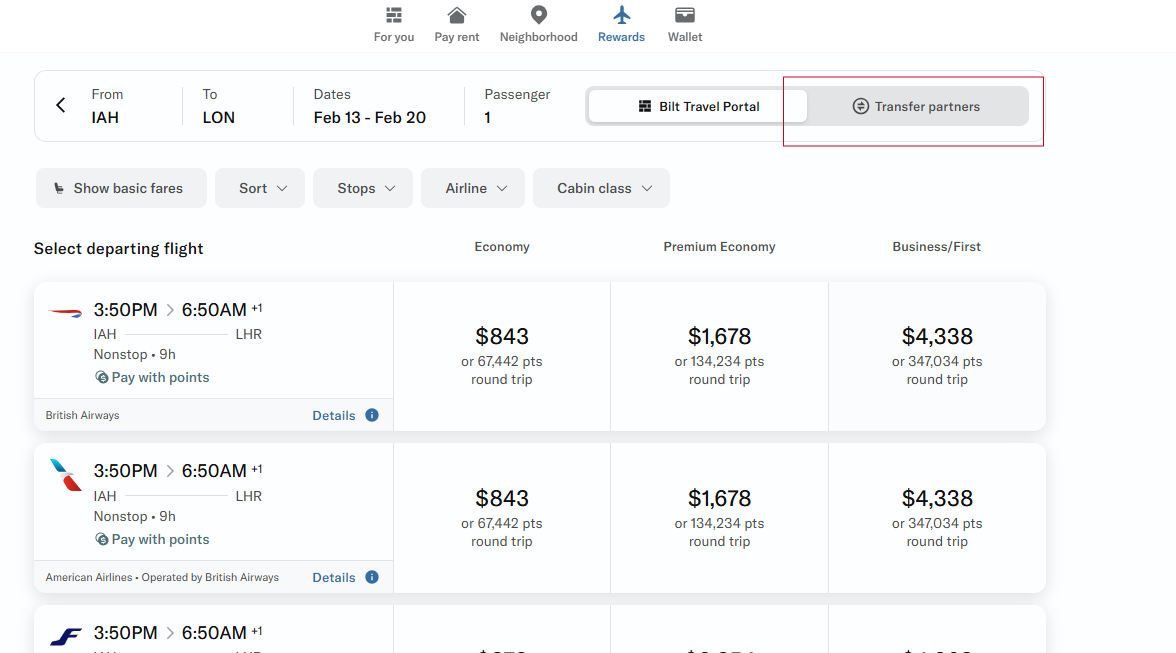Go to Pay rent home icon
This screenshot has height=653, width=1176.
point(457,16)
